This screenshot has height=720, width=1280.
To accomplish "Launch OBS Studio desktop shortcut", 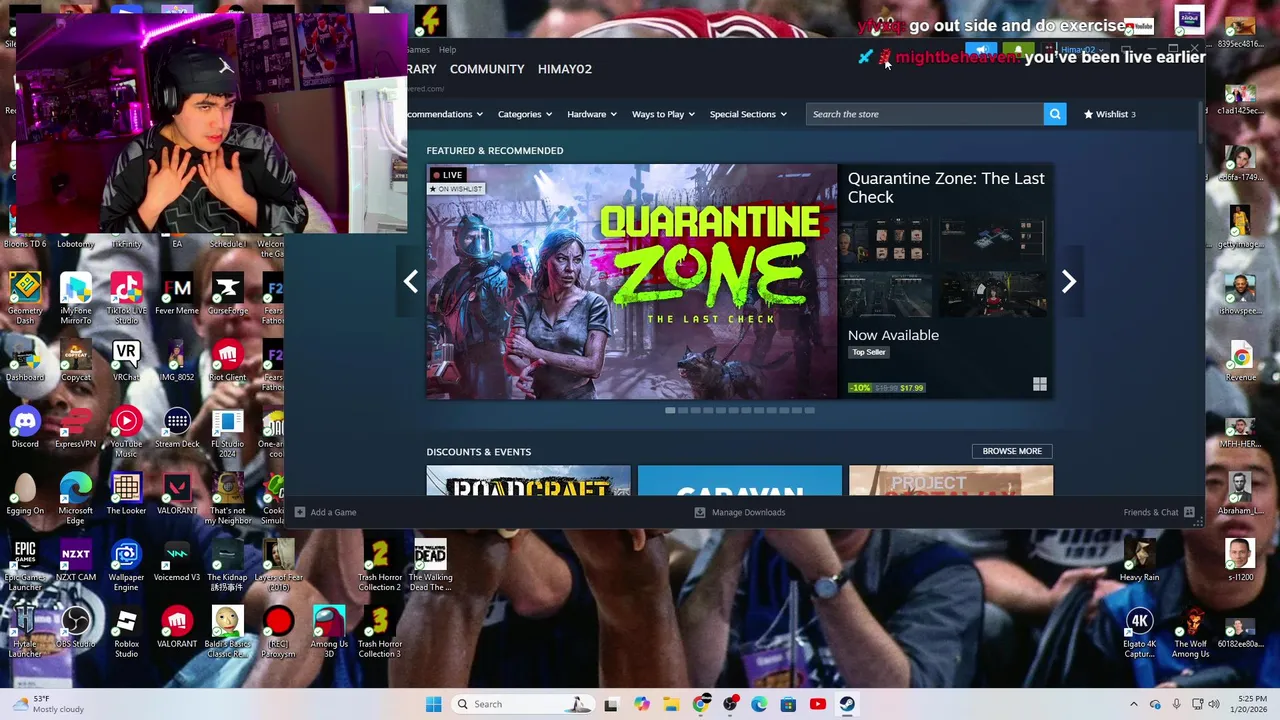I will pyautogui.click(x=75, y=628).
